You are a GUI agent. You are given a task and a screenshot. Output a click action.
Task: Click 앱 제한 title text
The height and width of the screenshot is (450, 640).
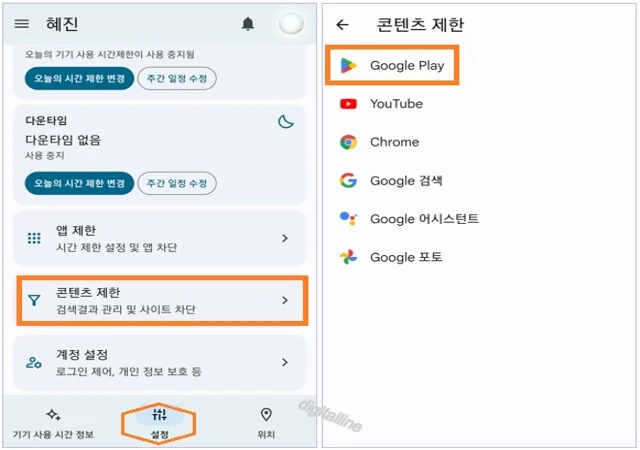click(76, 230)
